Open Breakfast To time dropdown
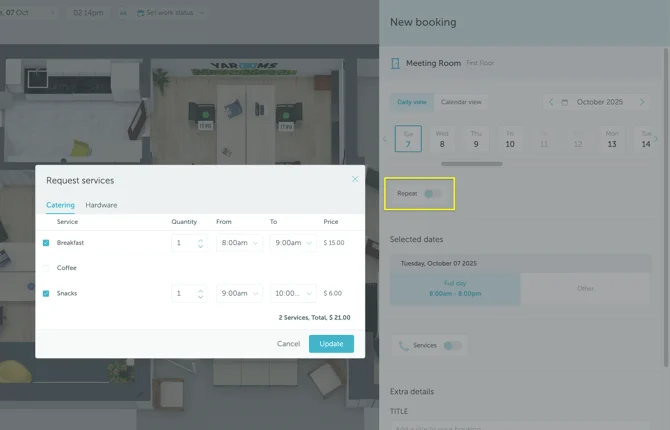 tap(292, 243)
